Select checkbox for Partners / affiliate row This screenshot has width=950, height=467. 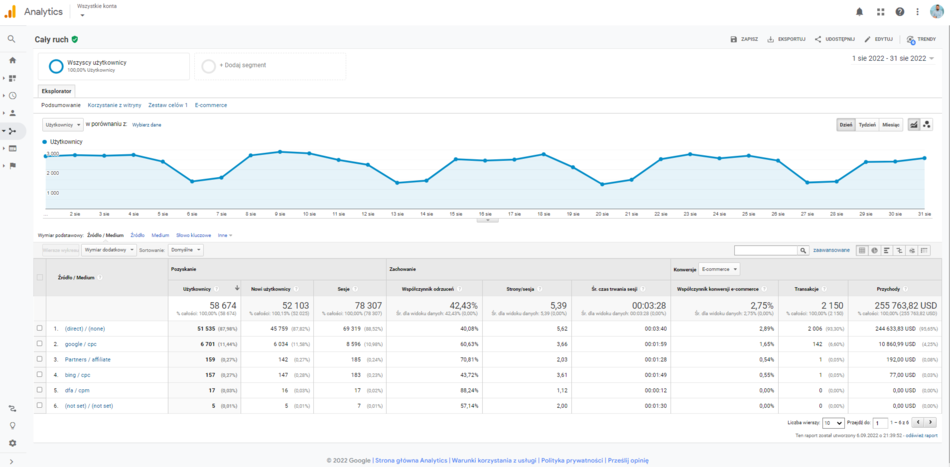[x=40, y=358]
